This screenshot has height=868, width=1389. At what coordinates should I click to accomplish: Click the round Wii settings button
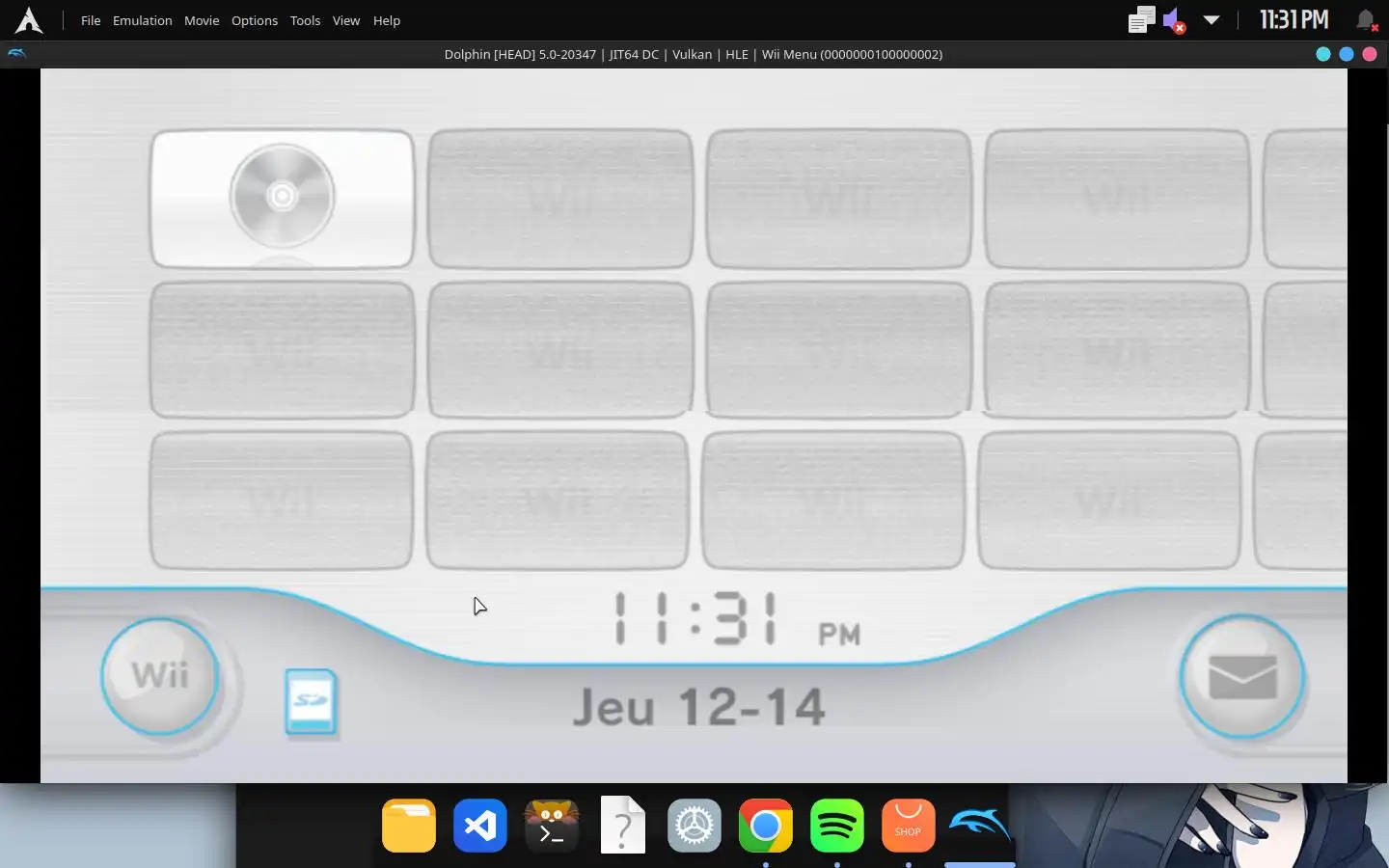160,675
